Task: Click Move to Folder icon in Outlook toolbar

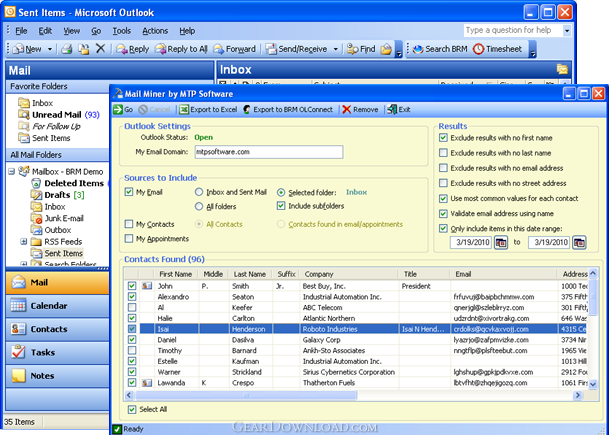Action: 84,49
